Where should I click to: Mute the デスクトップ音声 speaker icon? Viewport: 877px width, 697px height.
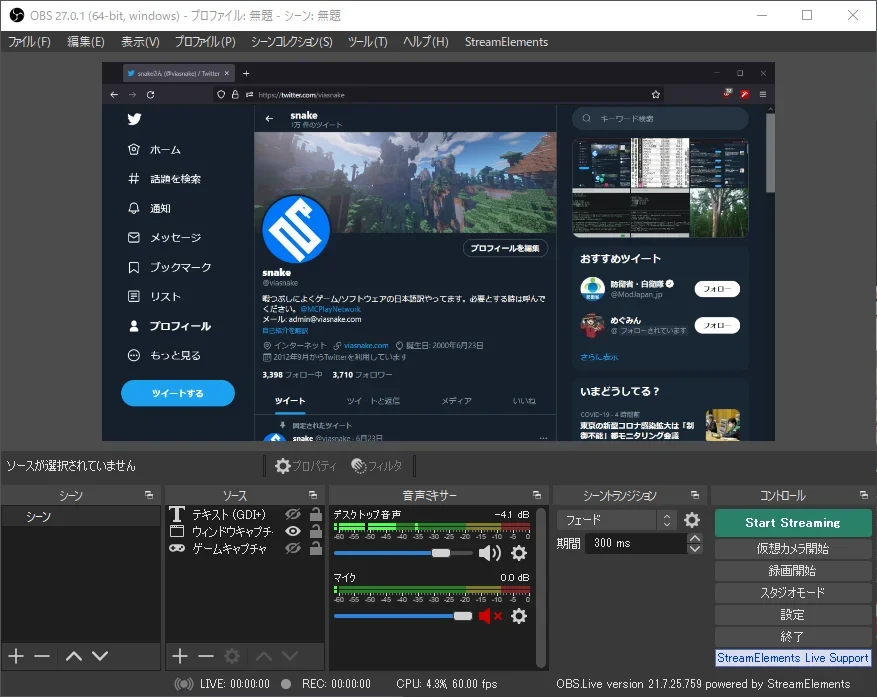[x=489, y=553]
